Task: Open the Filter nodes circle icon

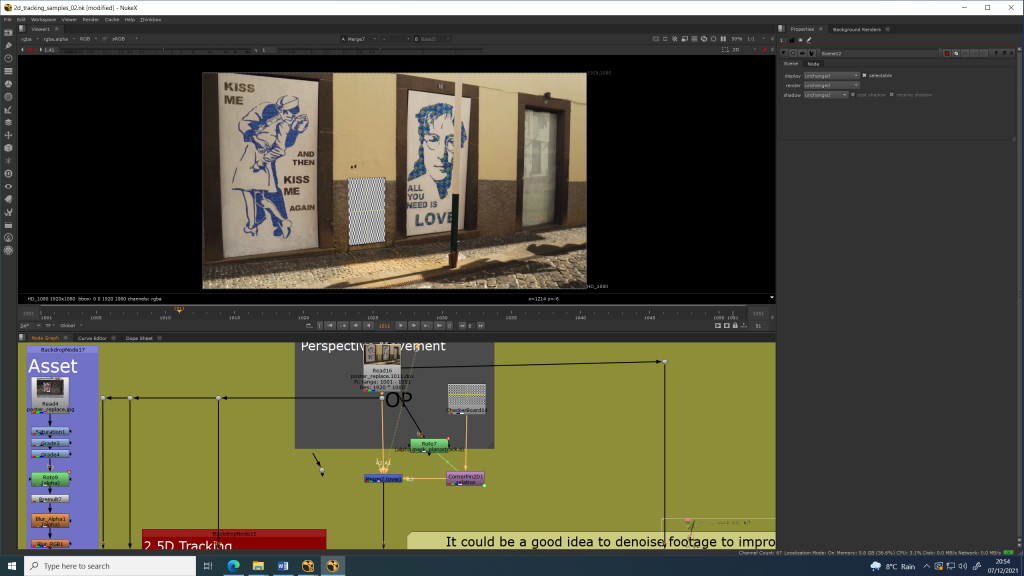Action: point(8,97)
